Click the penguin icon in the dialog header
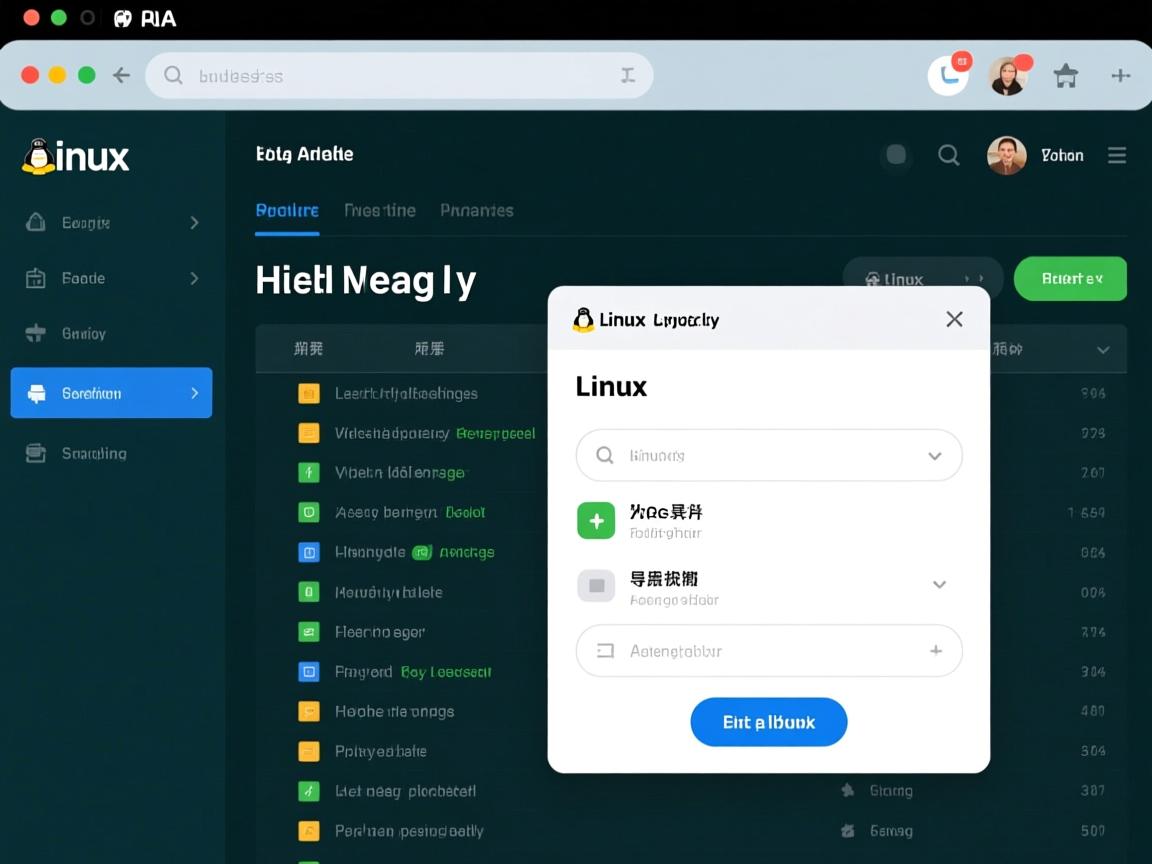The image size is (1152, 864). [584, 318]
